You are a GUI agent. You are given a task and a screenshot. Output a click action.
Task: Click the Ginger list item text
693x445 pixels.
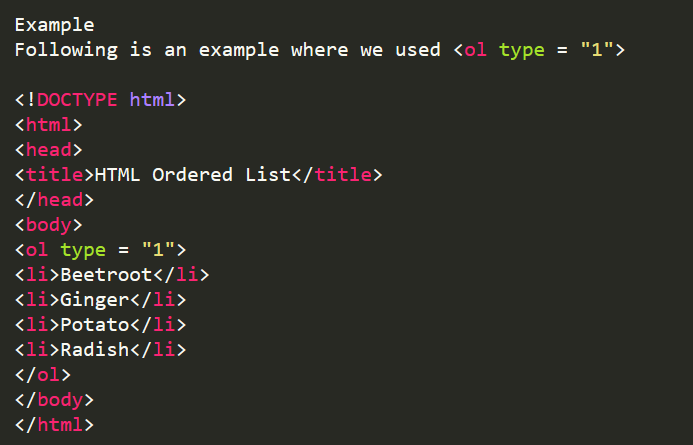point(95,300)
